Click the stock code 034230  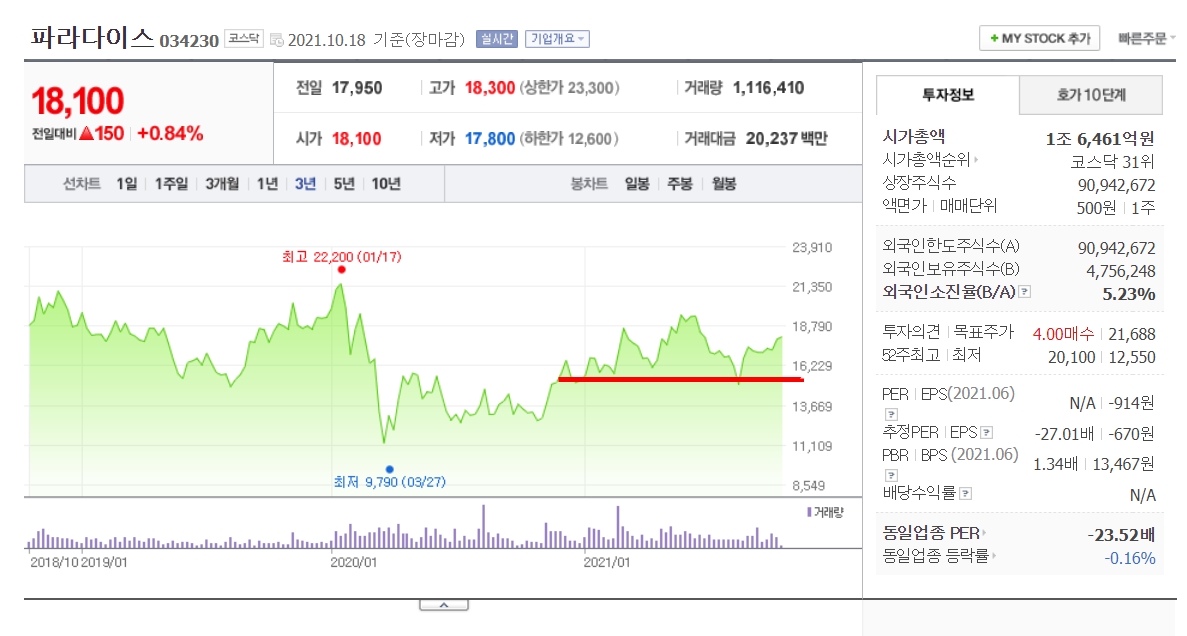[188, 40]
